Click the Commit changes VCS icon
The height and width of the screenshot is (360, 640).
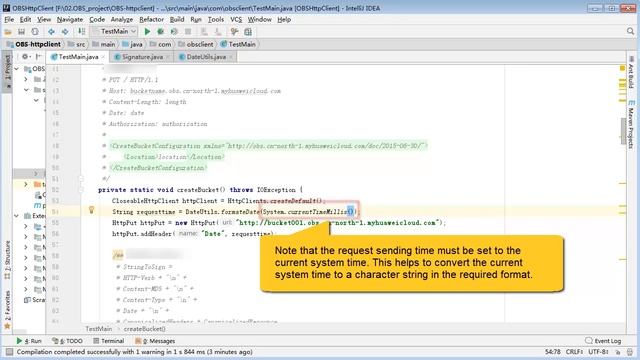tap(218, 31)
